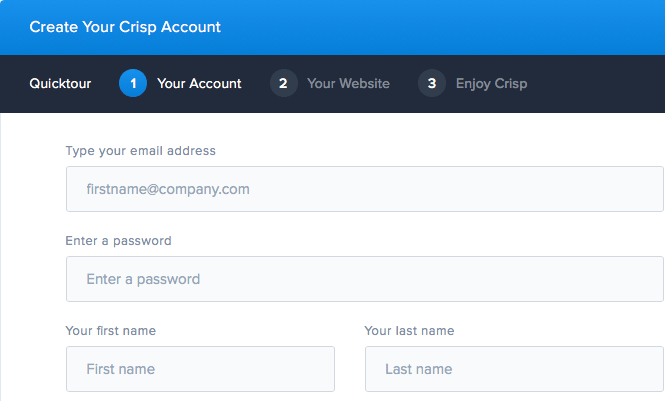The height and width of the screenshot is (401, 665).
Task: Click the step 3 number circle
Action: [432, 84]
